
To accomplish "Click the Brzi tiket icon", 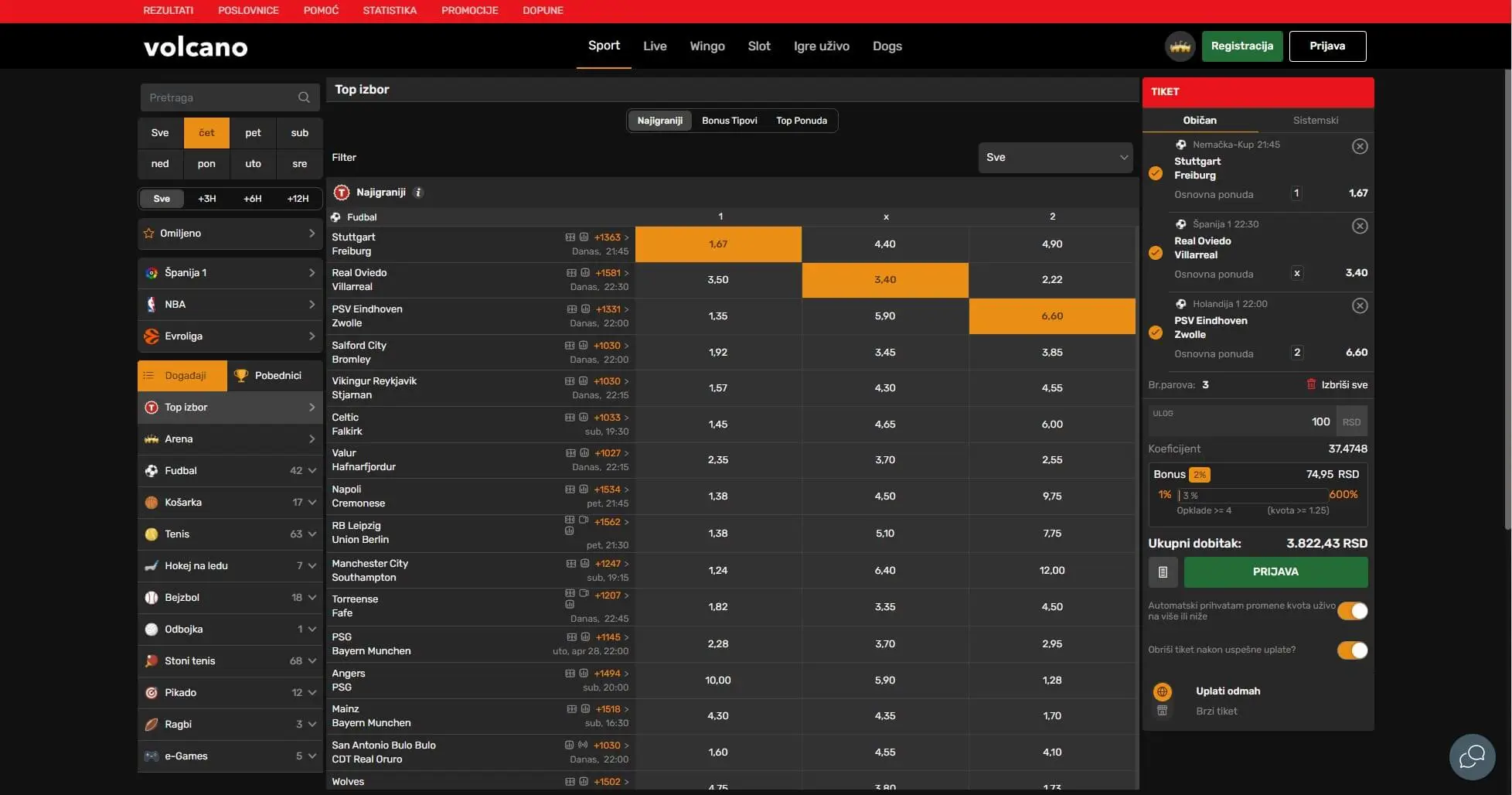I will click(x=1162, y=711).
